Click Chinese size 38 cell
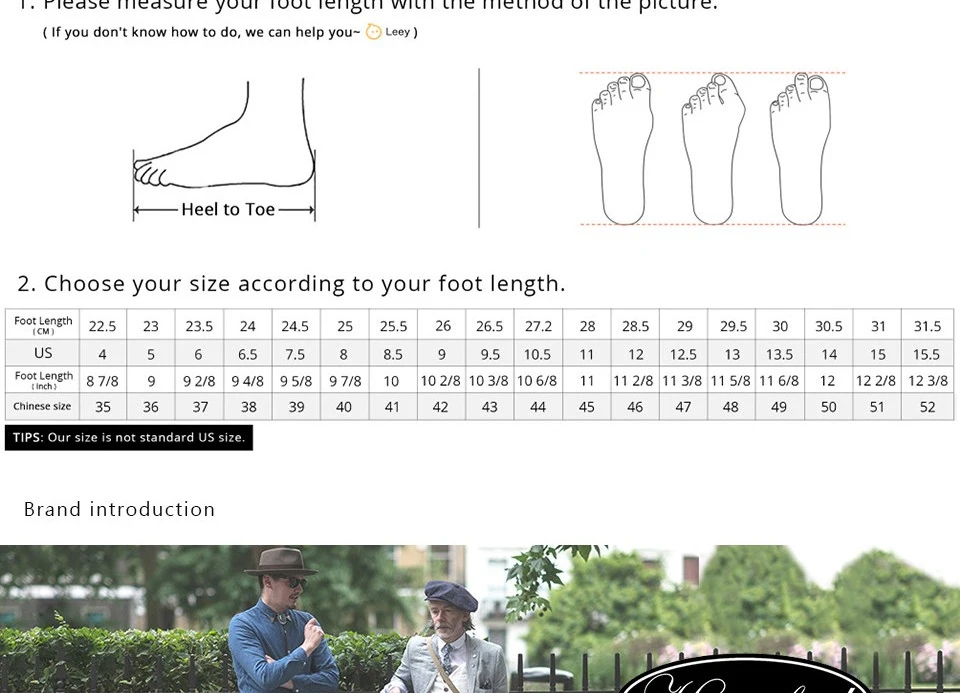Image resolution: width=960 pixels, height=693 pixels. click(x=248, y=407)
